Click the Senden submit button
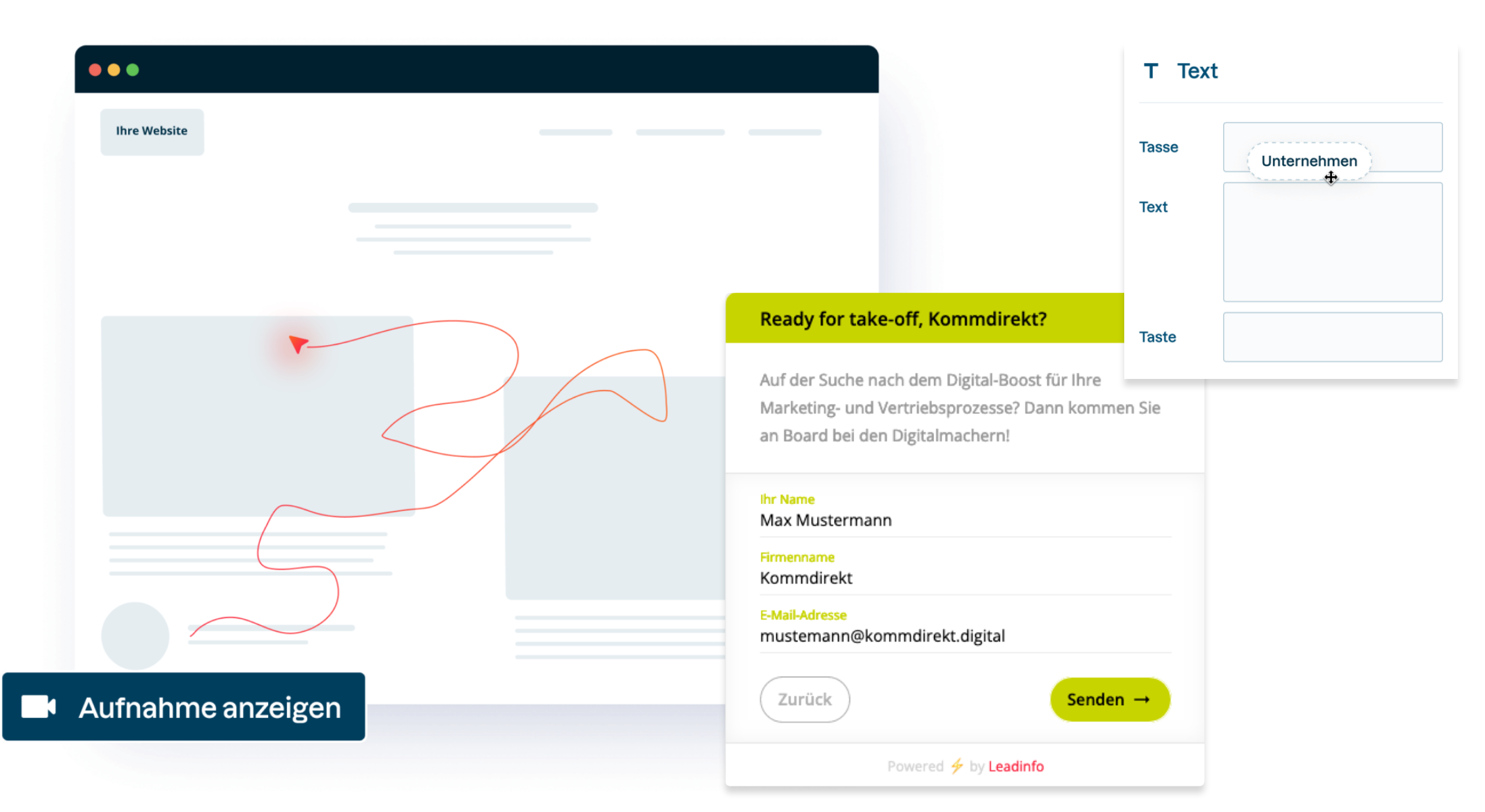Viewport: 1485px width, 812px height. pyautogui.click(x=1108, y=699)
